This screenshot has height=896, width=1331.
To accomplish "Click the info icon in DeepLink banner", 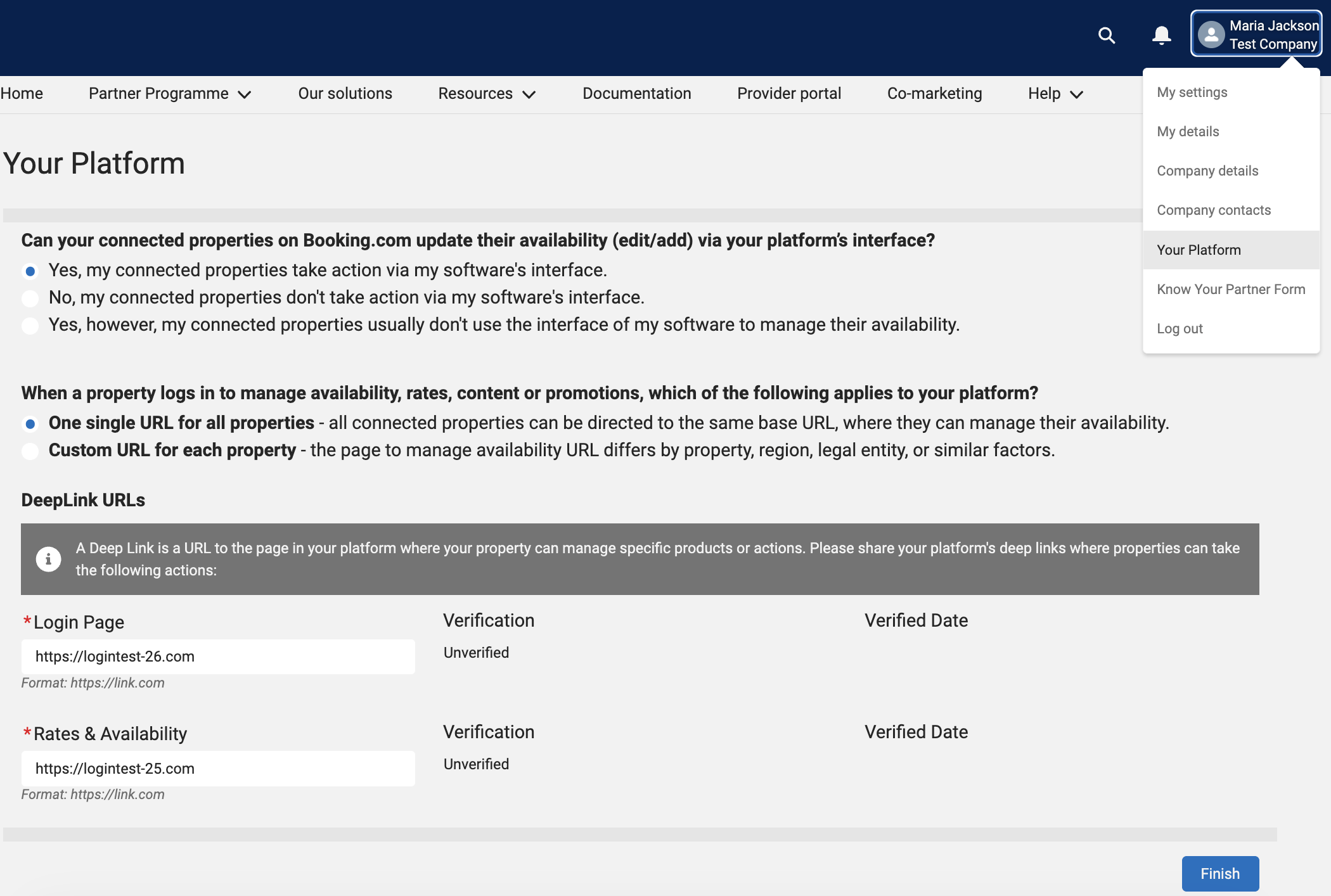I will point(49,559).
